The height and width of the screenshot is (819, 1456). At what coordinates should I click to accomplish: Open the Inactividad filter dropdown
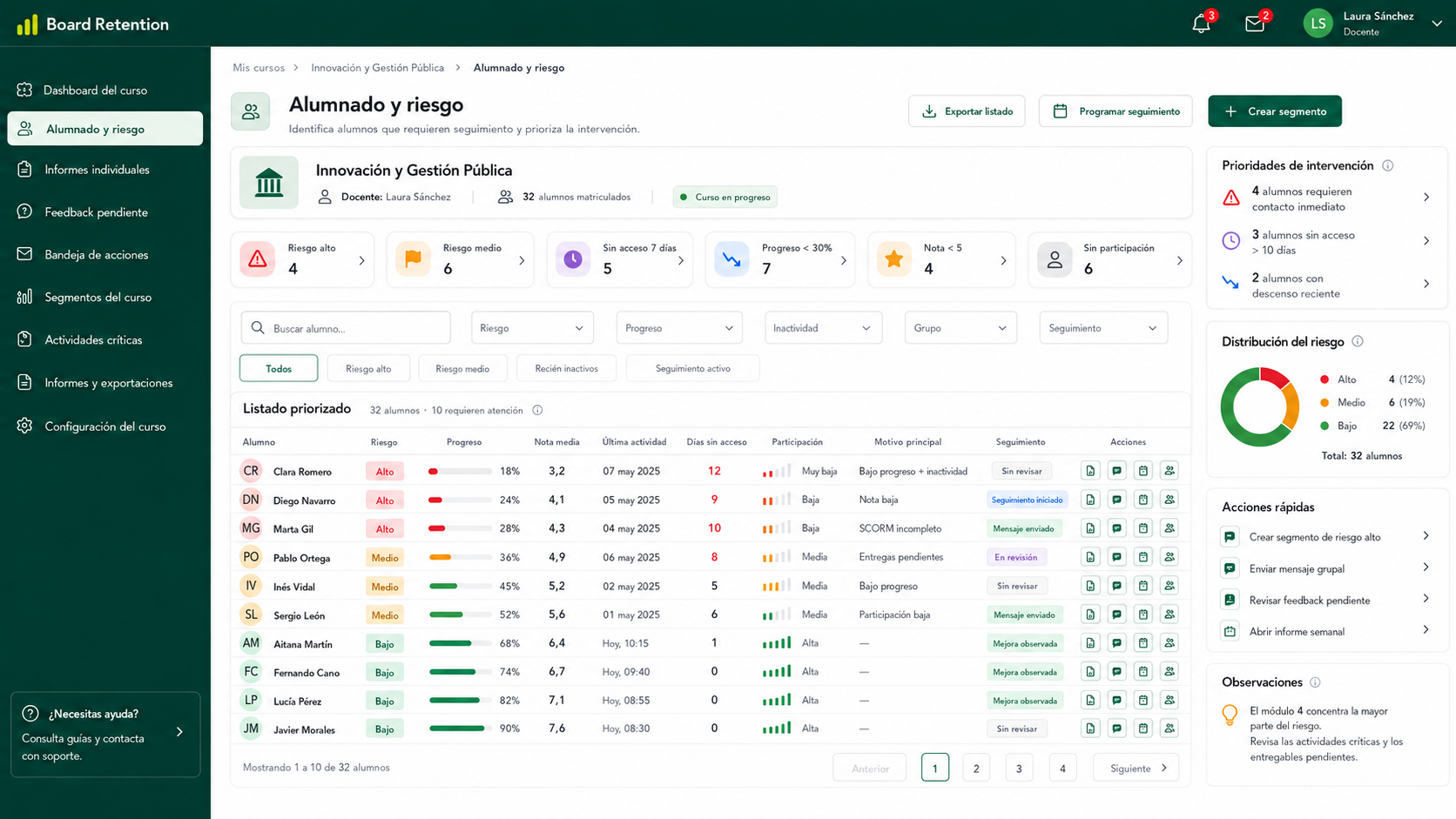coord(823,328)
